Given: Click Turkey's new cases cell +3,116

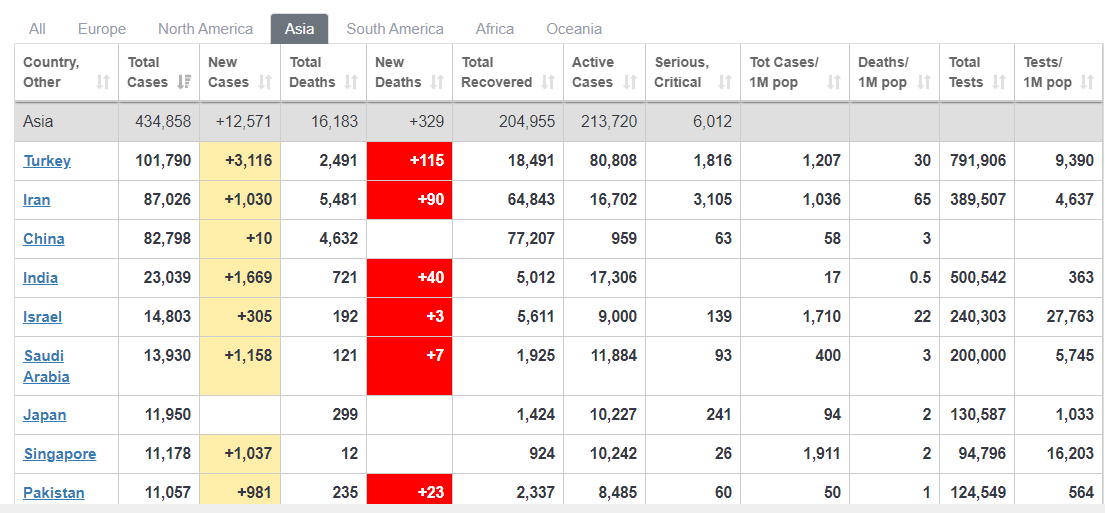Looking at the screenshot, I should (x=240, y=161).
